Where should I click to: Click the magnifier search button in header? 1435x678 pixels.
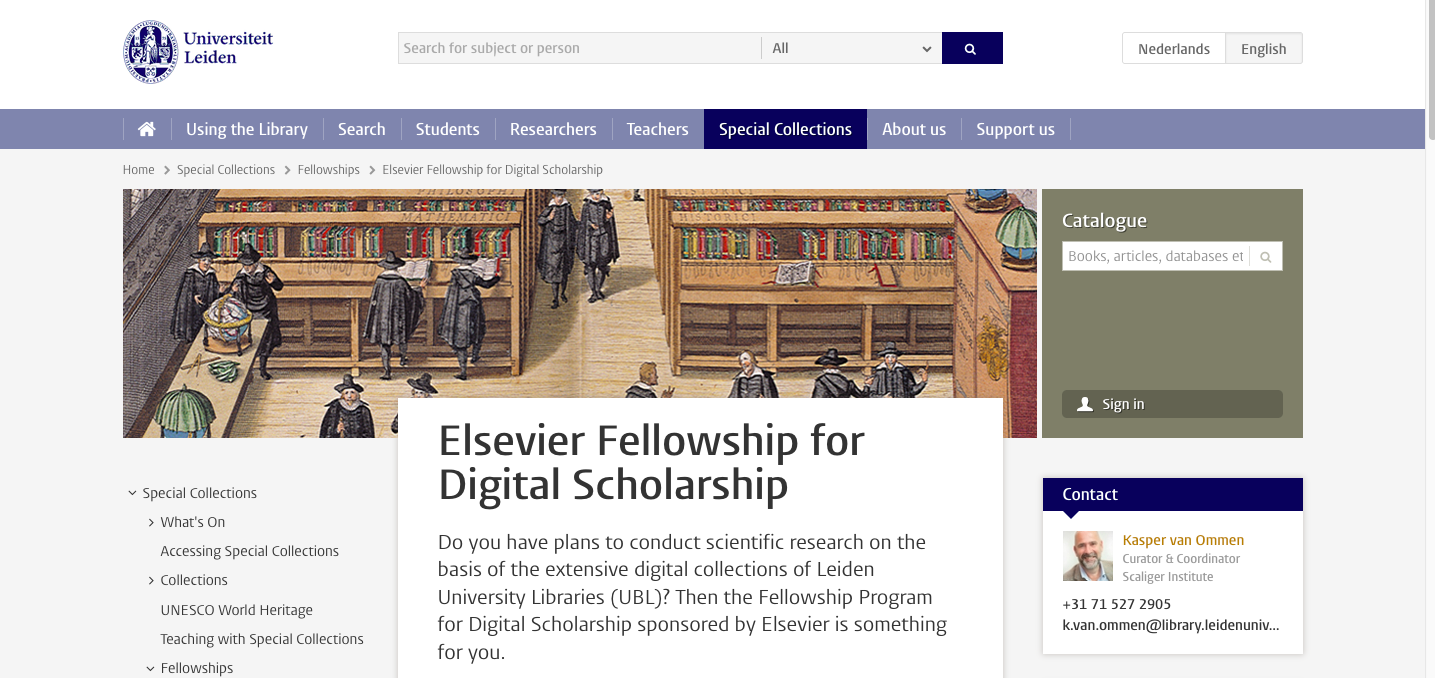(x=972, y=48)
